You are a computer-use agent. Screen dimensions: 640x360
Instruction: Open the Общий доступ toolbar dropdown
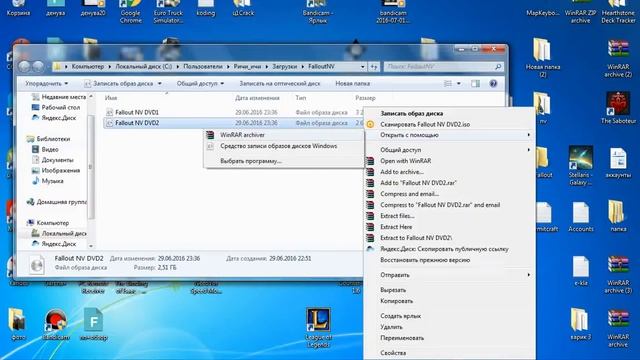pyautogui.click(x=200, y=83)
